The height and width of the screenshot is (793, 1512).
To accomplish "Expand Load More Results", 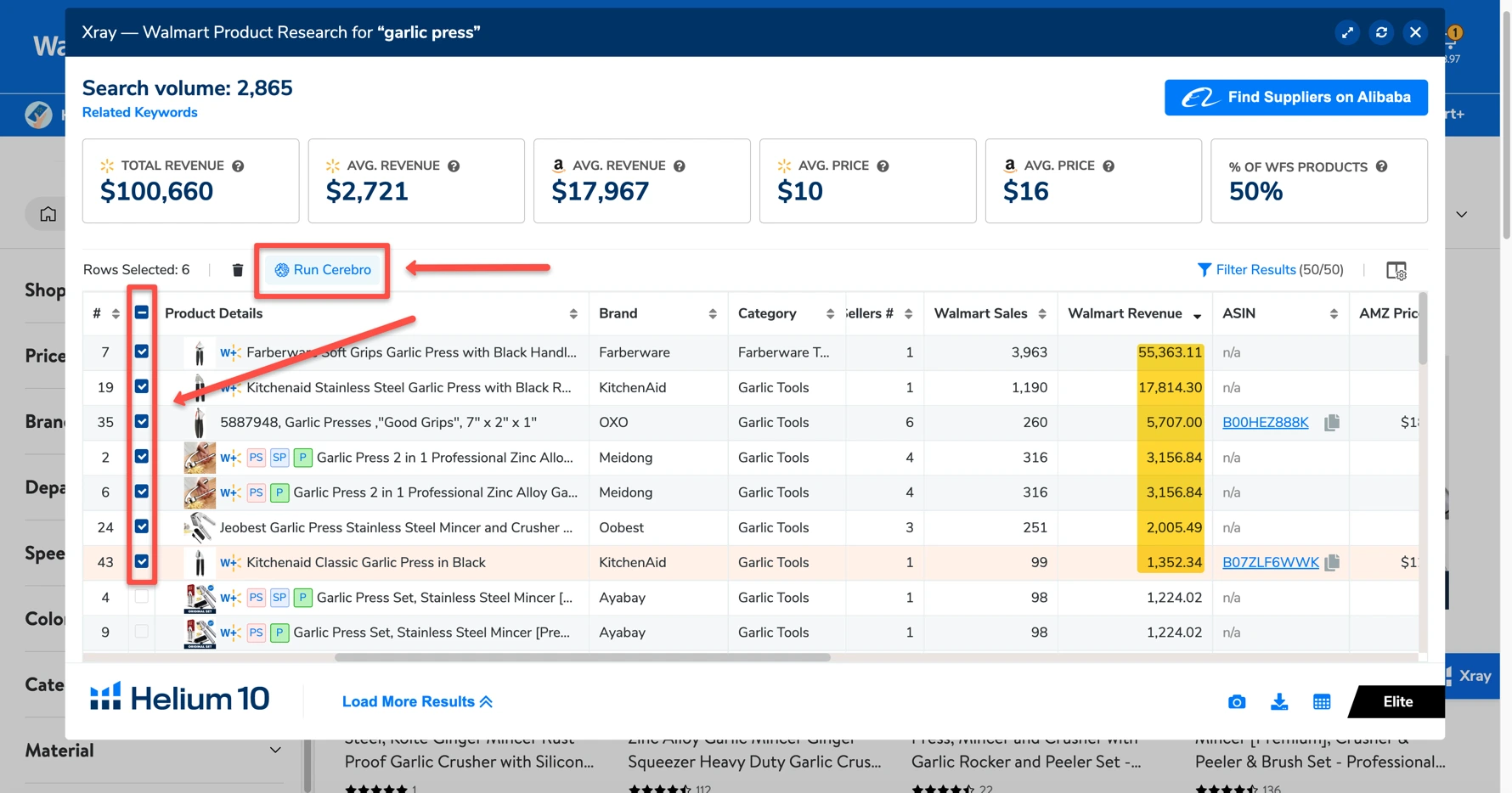I will pyautogui.click(x=416, y=701).
